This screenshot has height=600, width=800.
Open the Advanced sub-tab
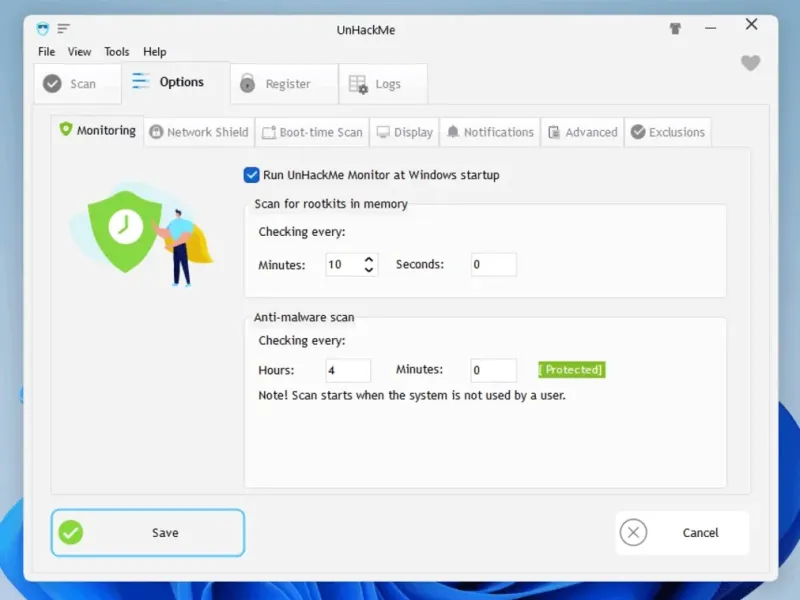(x=583, y=132)
